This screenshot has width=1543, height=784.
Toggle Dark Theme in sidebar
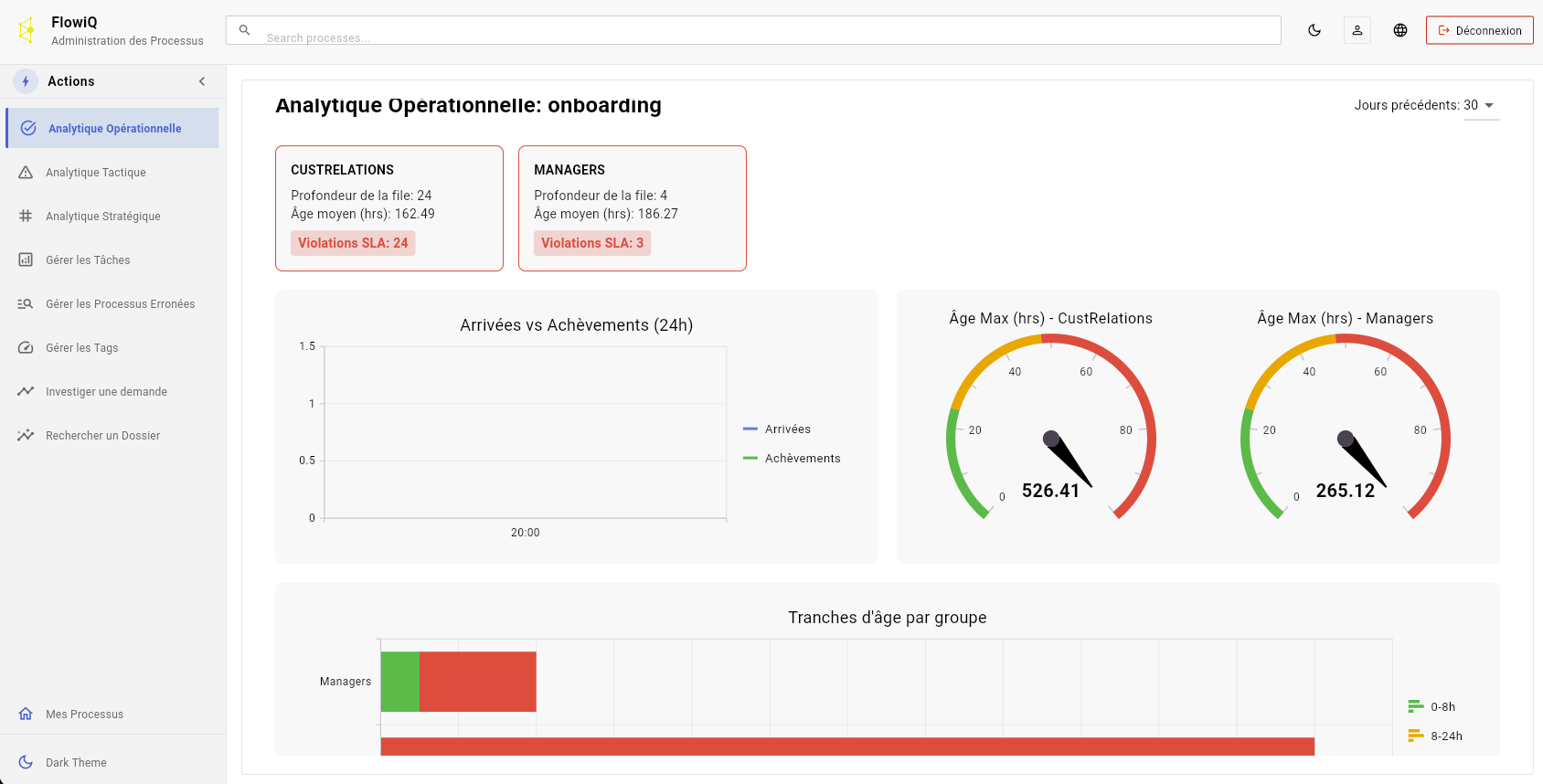point(112,763)
